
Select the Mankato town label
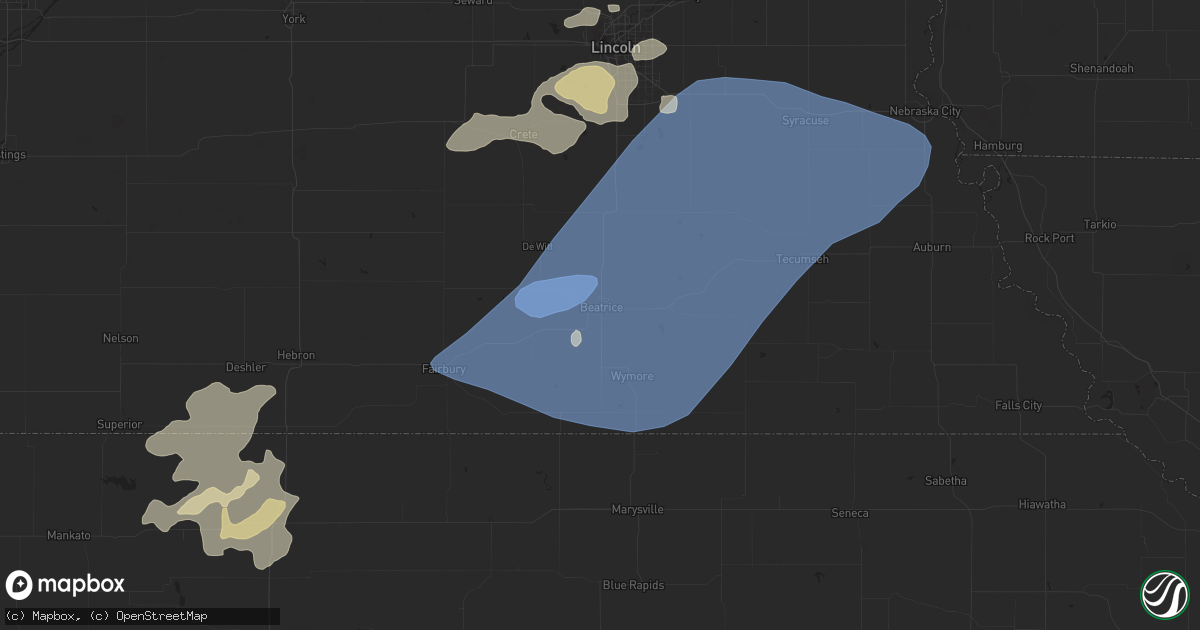pos(69,535)
